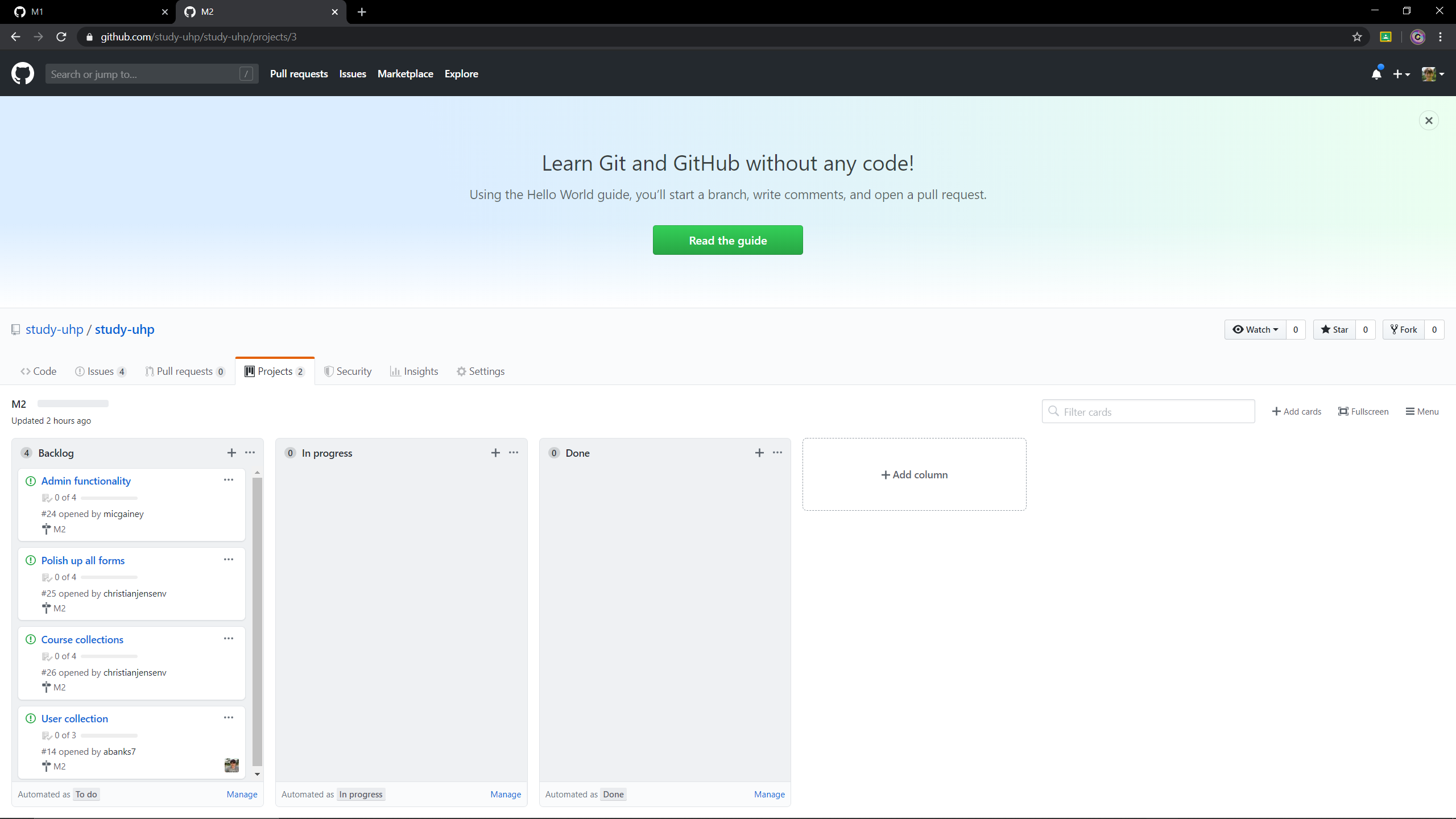Switch to the Issues tab
The height and width of the screenshot is (819, 1456).
[101, 371]
